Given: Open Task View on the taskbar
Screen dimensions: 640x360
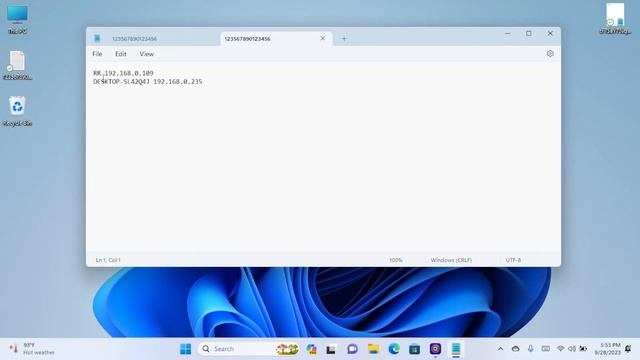Looking at the screenshot, I should click(331, 349).
